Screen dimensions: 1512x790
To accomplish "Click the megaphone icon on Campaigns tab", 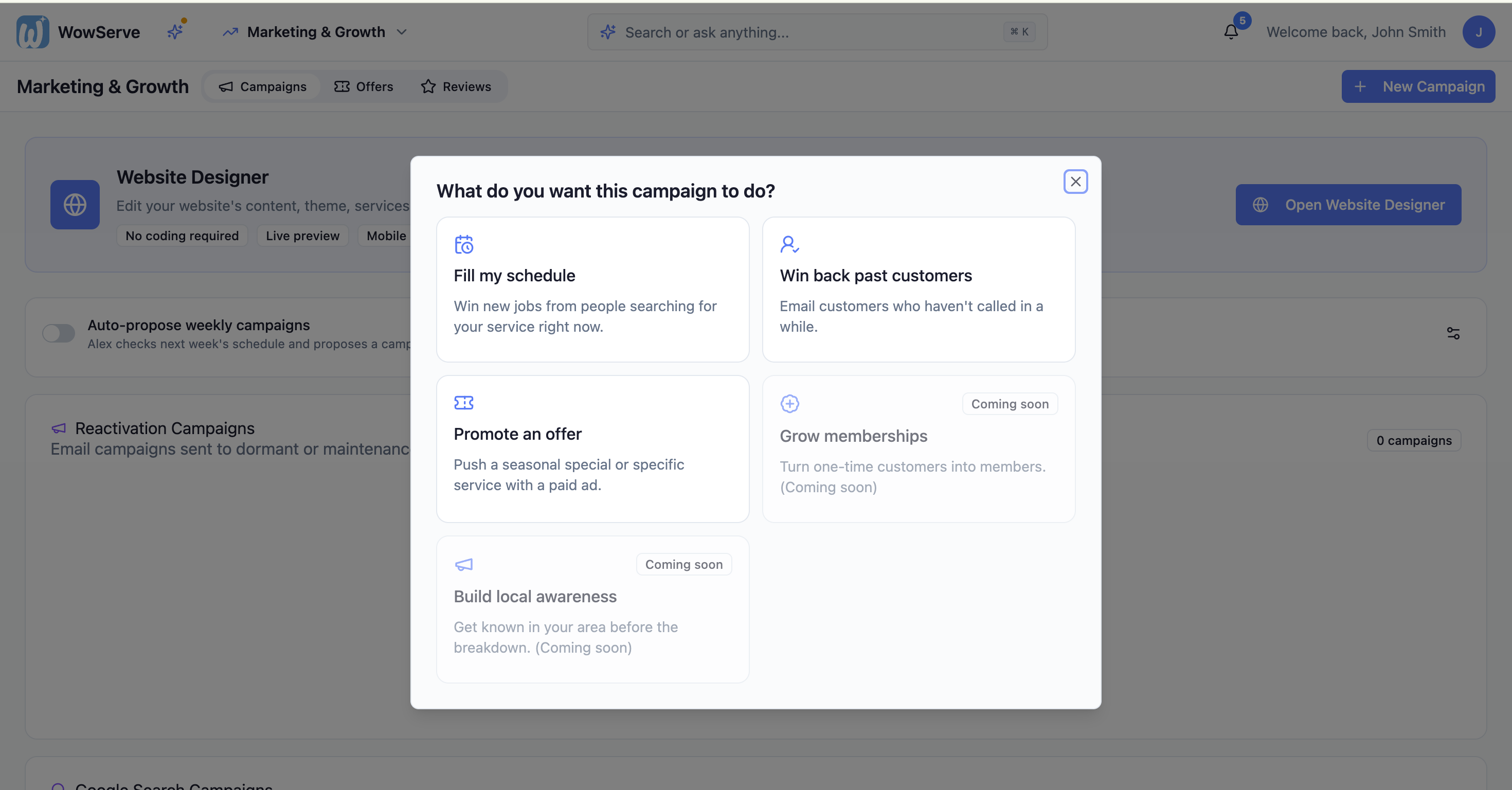I will point(226,87).
